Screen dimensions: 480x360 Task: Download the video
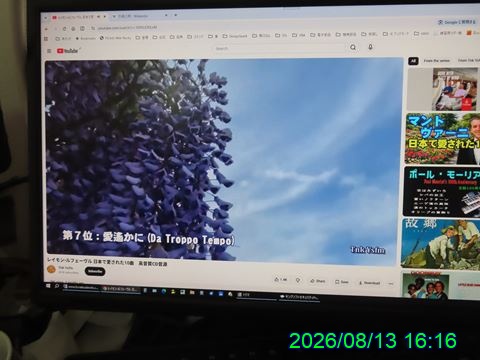tap(369, 283)
